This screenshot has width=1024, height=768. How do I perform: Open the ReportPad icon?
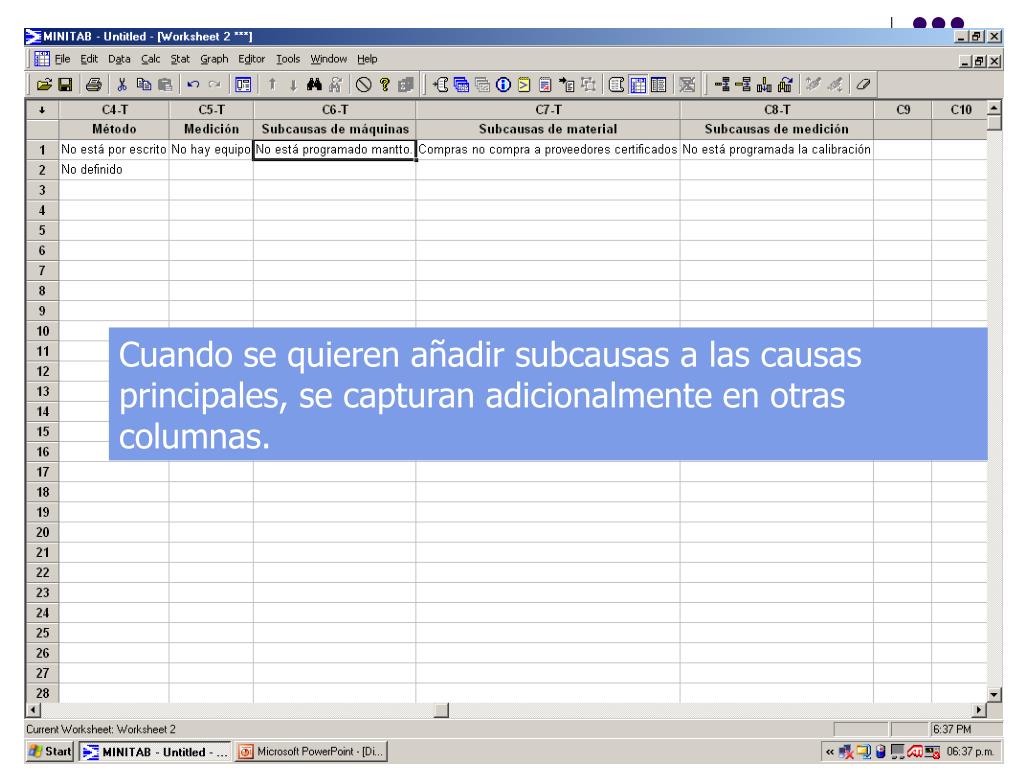pos(545,84)
